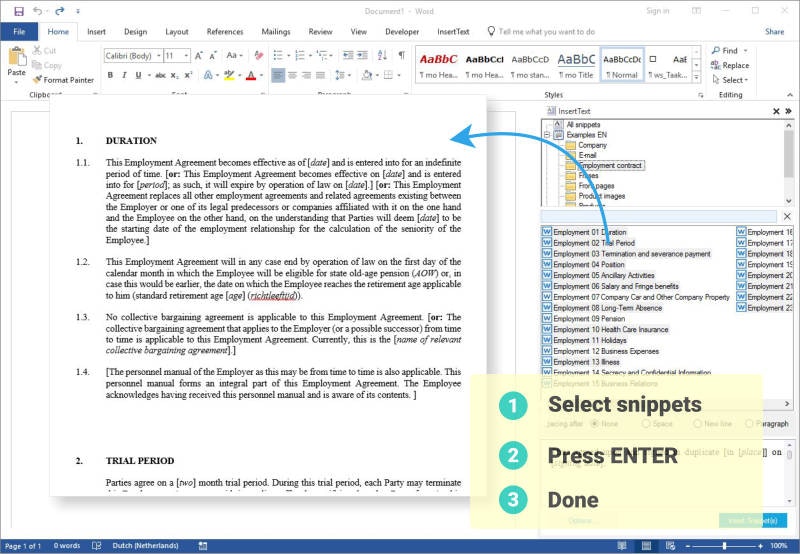
Task: Open the File tab
Action: click(19, 32)
